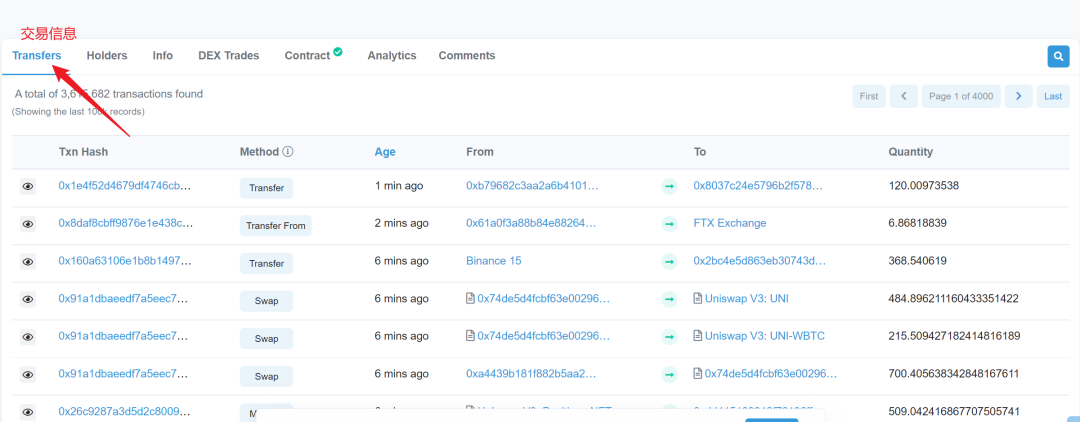Click the Txn Hash column header
1080x422 pixels.
click(x=83, y=151)
